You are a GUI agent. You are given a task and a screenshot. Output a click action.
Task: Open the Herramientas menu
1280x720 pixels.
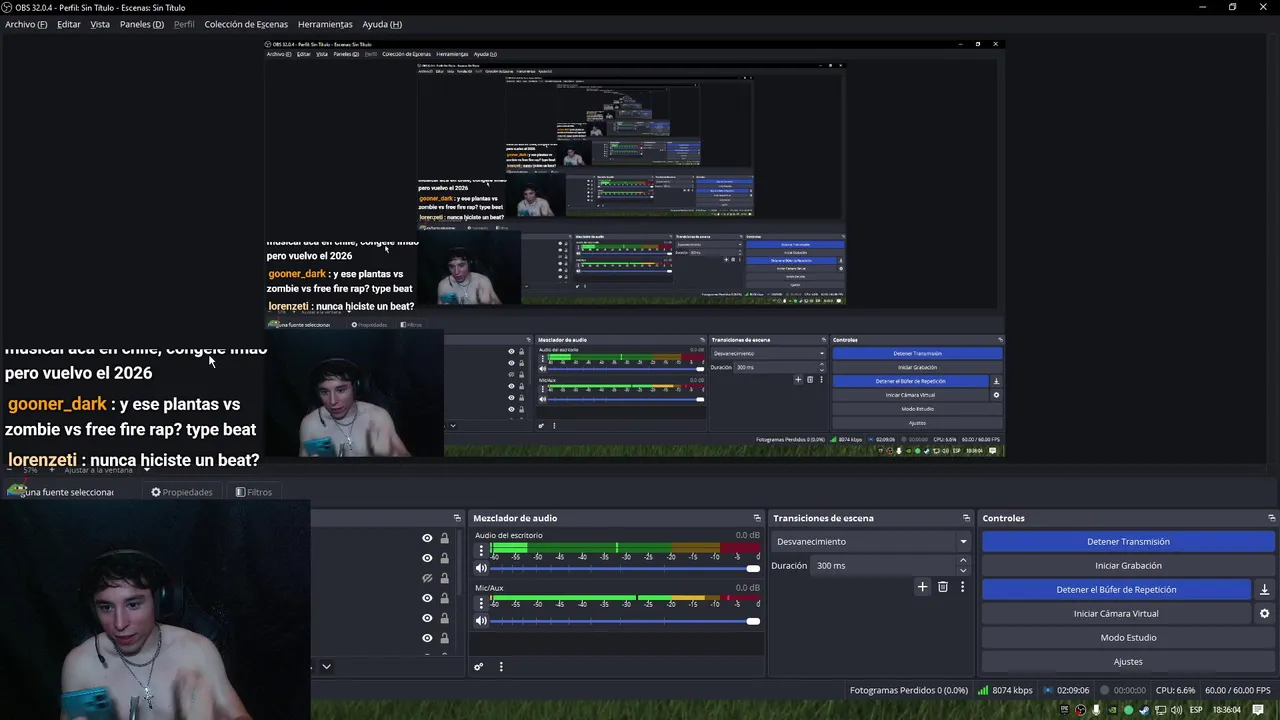click(x=325, y=24)
